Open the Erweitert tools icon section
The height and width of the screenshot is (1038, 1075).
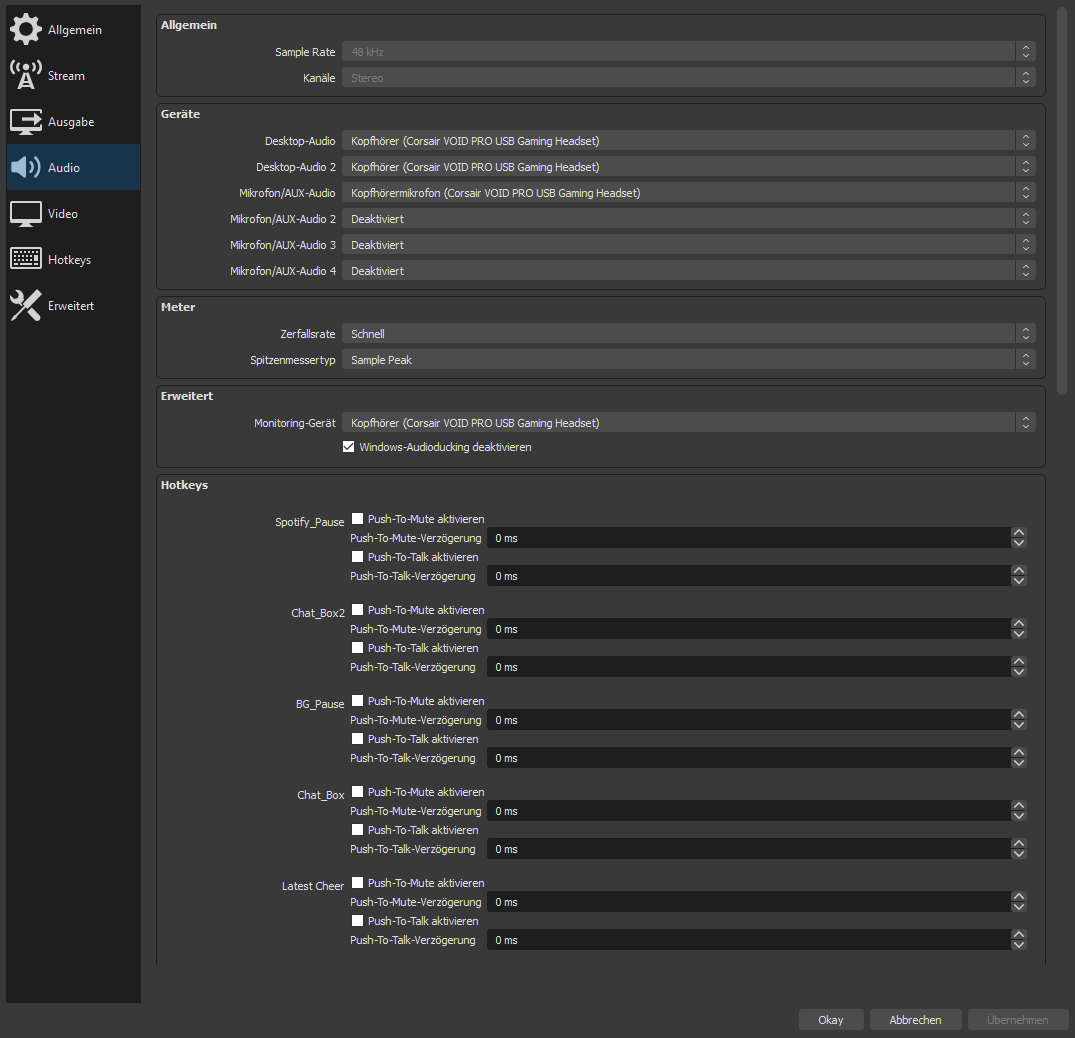click(26, 306)
